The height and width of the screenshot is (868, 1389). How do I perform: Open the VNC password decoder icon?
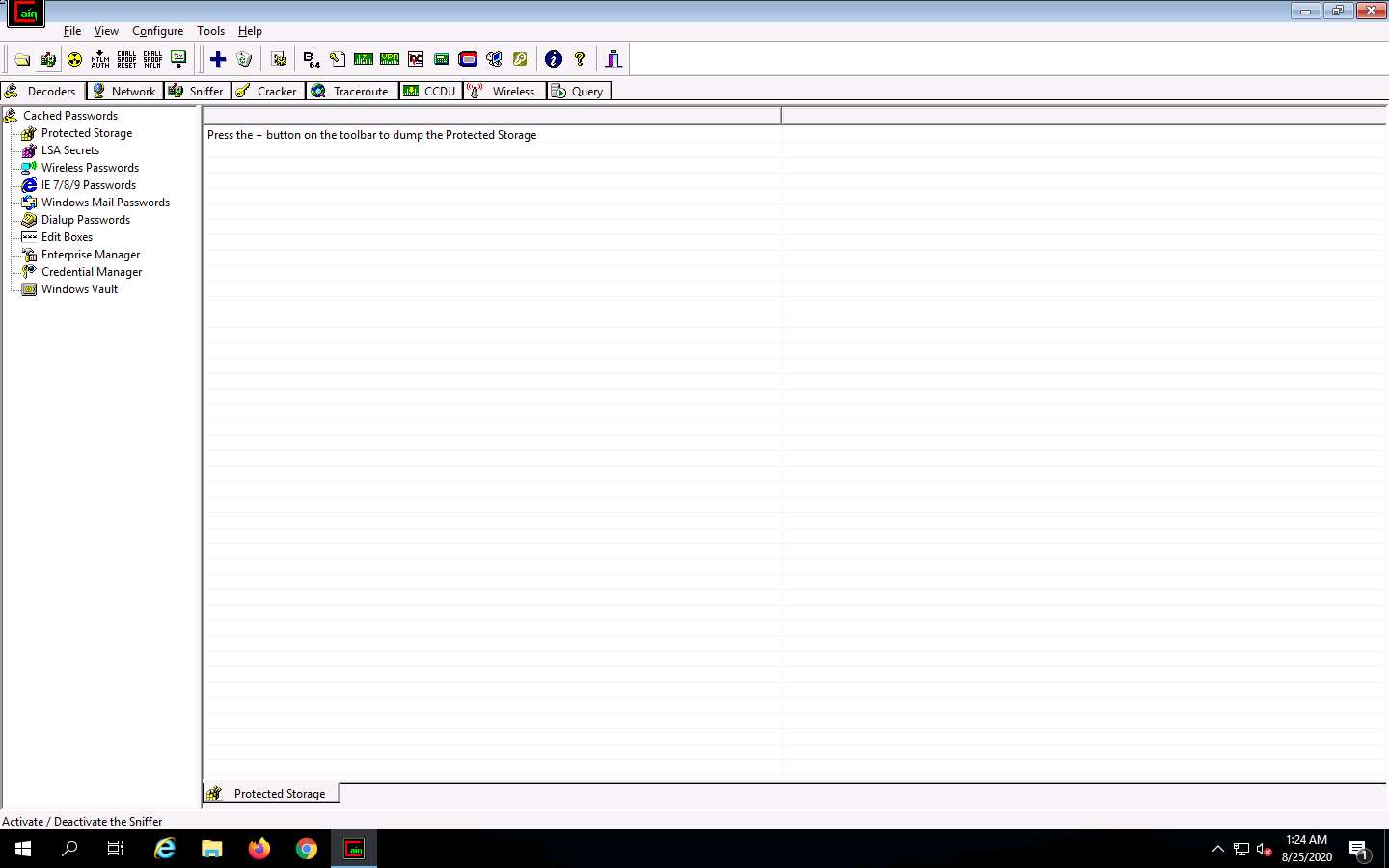pos(416,60)
